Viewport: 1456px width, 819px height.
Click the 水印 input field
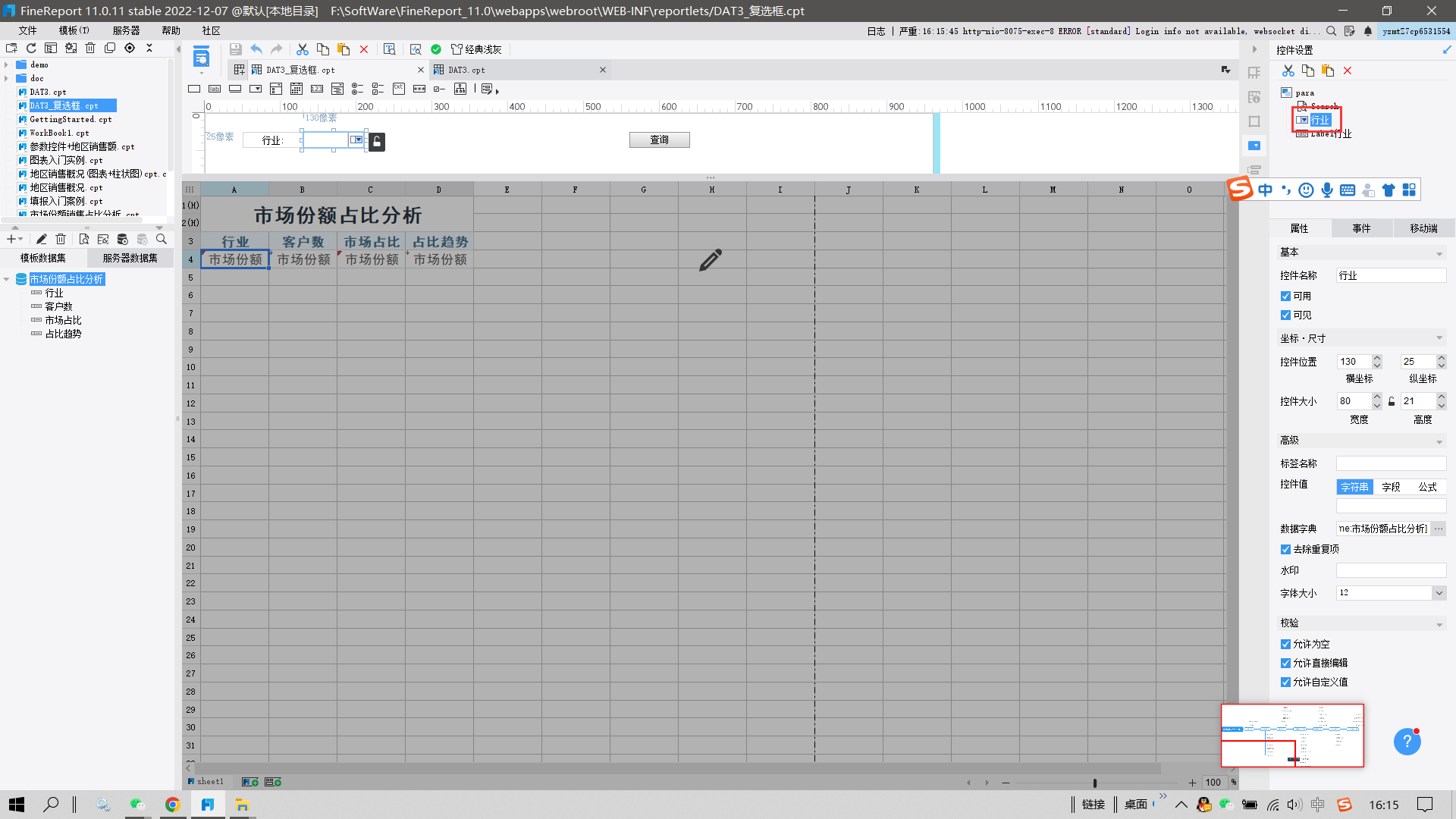tap(1390, 570)
